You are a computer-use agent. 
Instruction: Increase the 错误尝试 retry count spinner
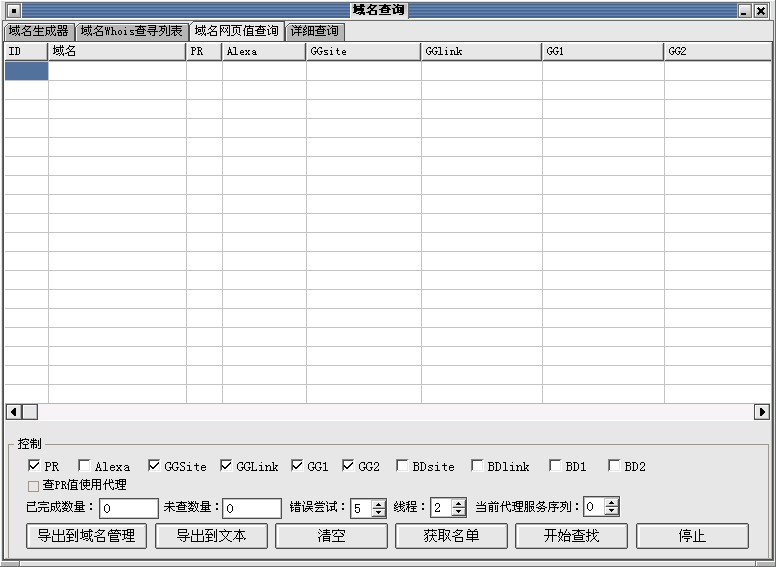point(379,503)
